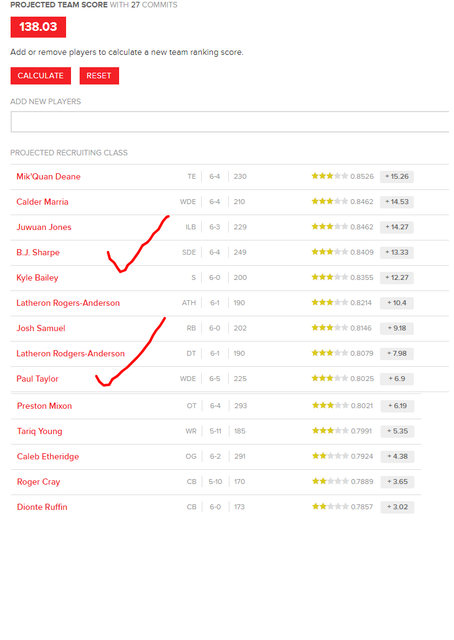The image size is (454, 640).
Task: Open Roger Cray player link
Action: [x=38, y=482]
